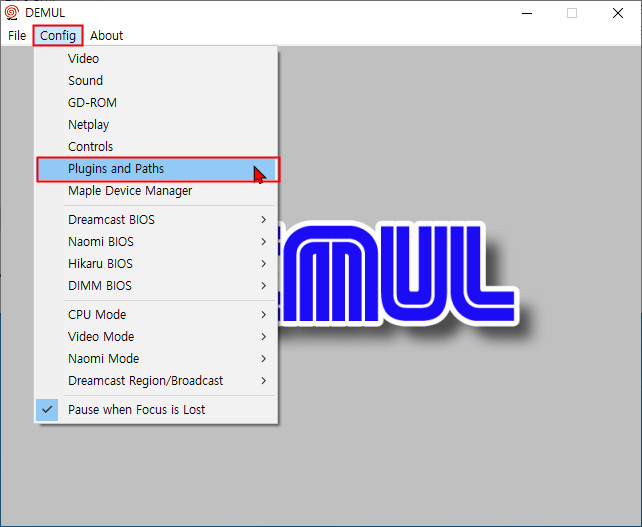Expand the Dreamcast Region/Broadcast submenu
The width and height of the screenshot is (642, 527).
click(x=156, y=381)
